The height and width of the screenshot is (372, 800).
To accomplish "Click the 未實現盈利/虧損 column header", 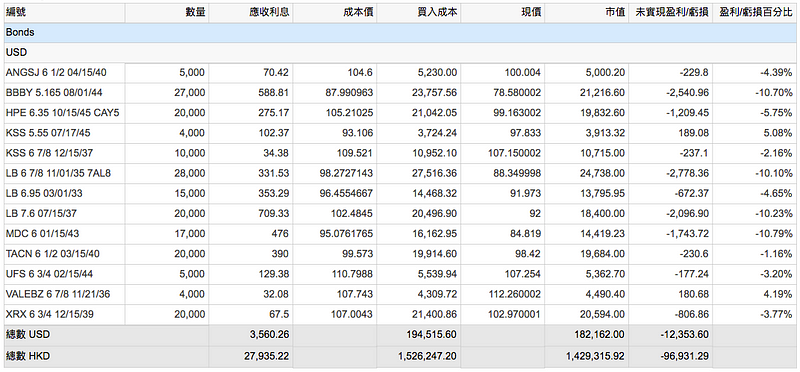I will (670, 13).
